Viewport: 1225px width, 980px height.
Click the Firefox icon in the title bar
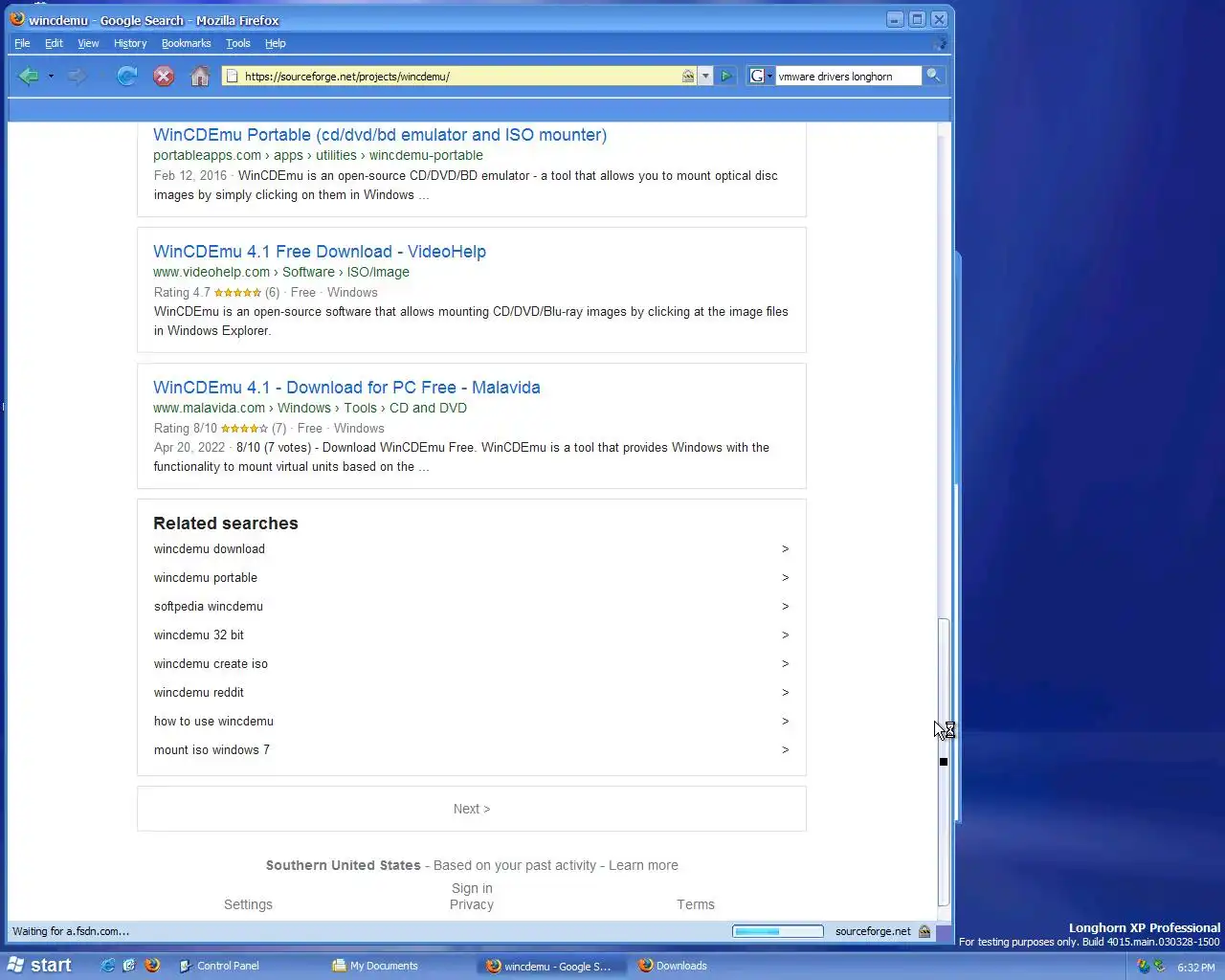17,19
